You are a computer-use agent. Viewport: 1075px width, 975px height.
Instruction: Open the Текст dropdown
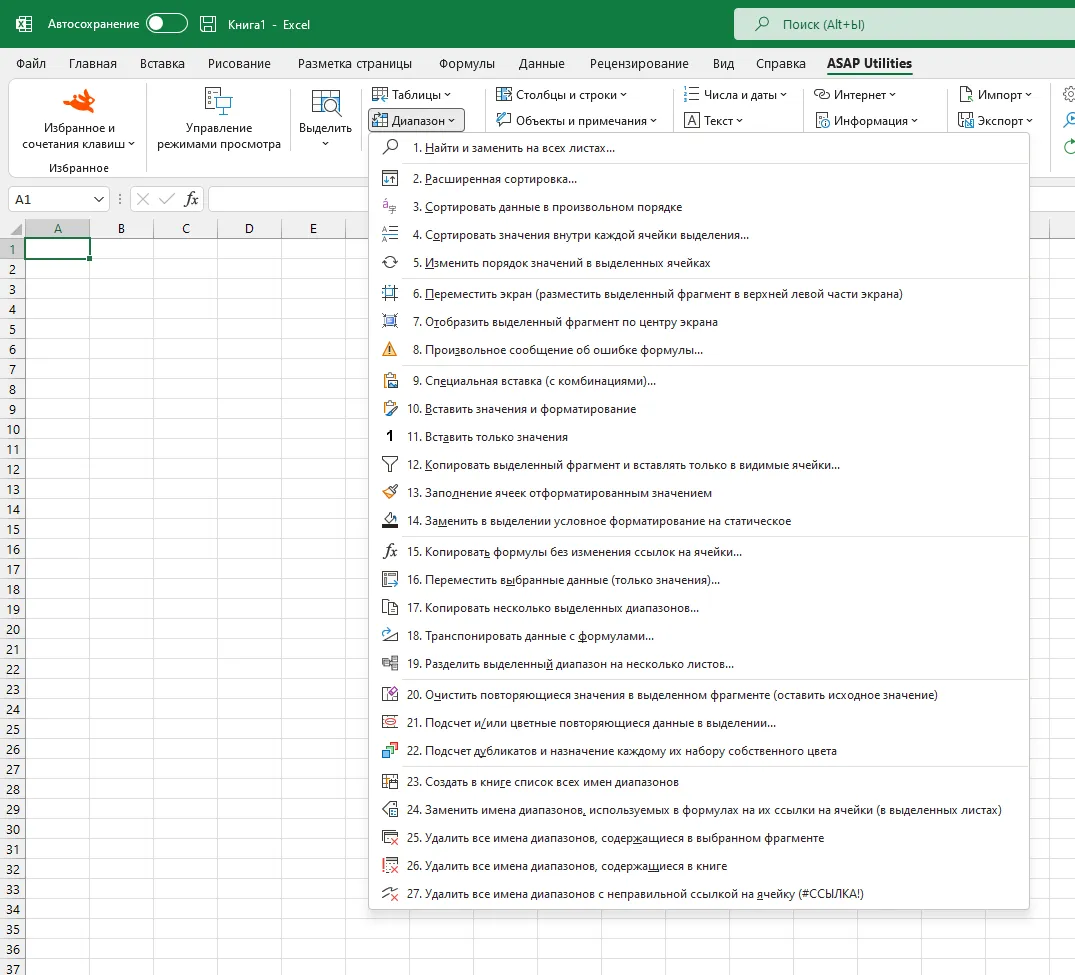[714, 121]
